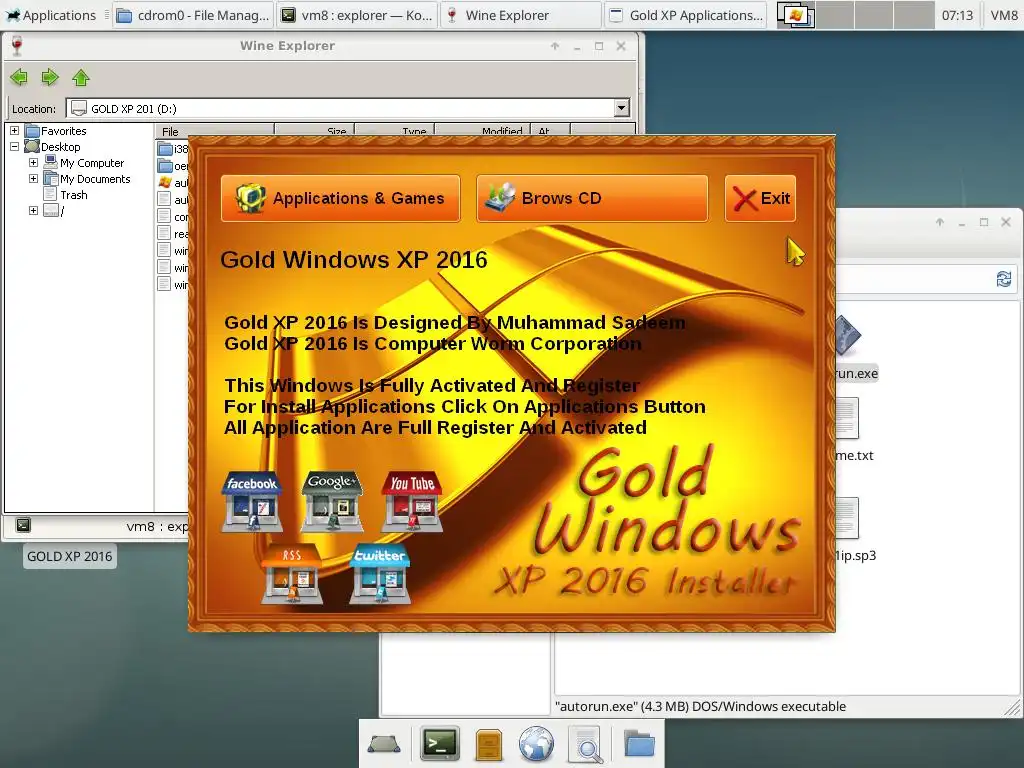Show desktop from the bottom dock
The height and width of the screenshot is (768, 1024).
coord(384,744)
